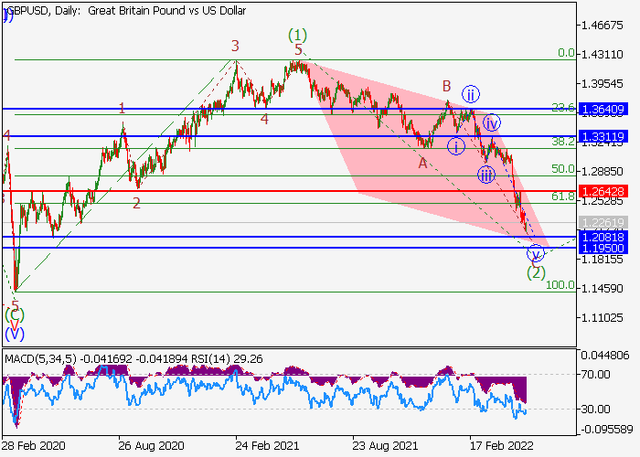640x457 pixels.
Task: Select the 1.33119 blue price tag
Action: pyautogui.click(x=603, y=136)
